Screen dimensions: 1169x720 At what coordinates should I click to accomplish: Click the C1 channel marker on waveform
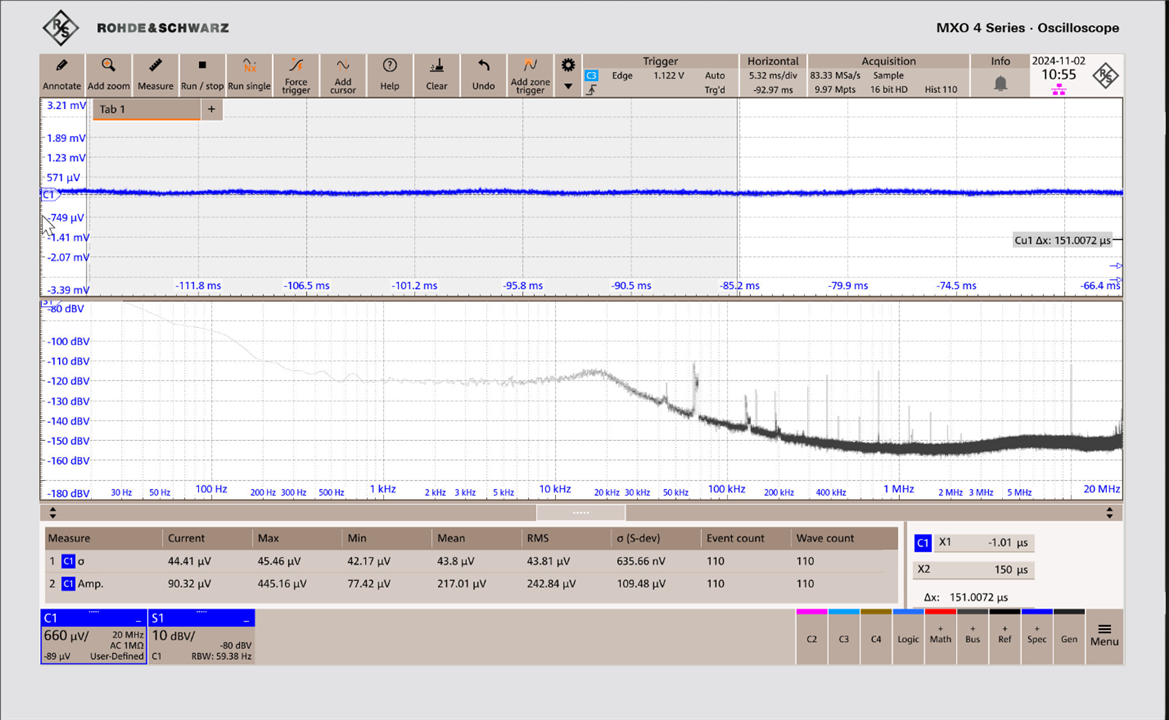[x=48, y=195]
